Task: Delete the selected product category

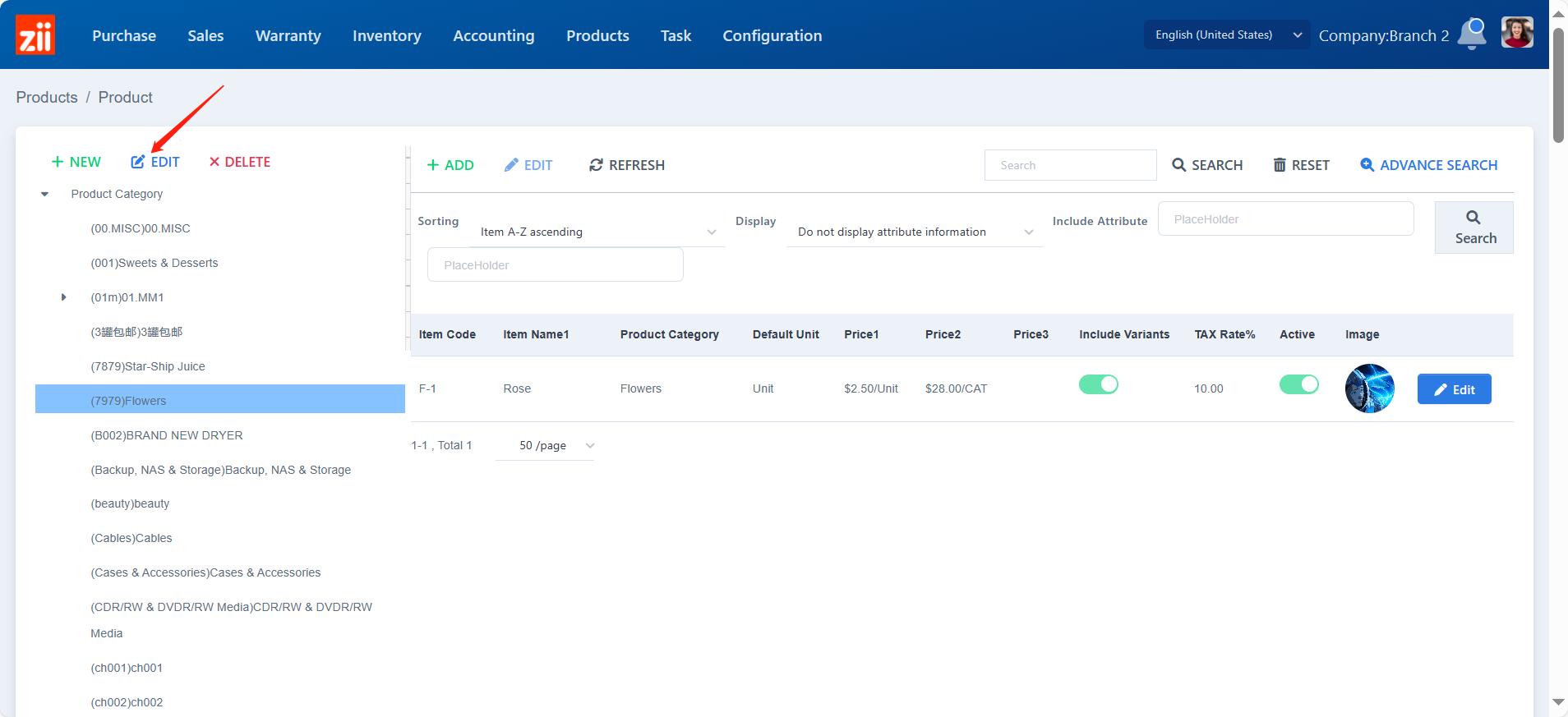Action: pos(239,162)
